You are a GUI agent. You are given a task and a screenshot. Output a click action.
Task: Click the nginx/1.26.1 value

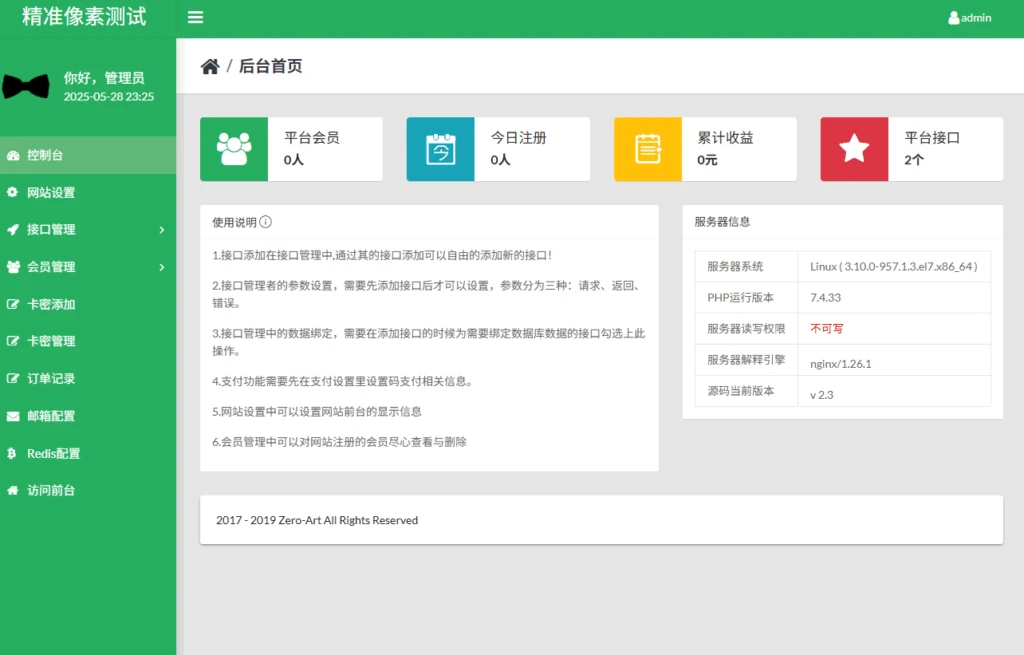pos(840,364)
